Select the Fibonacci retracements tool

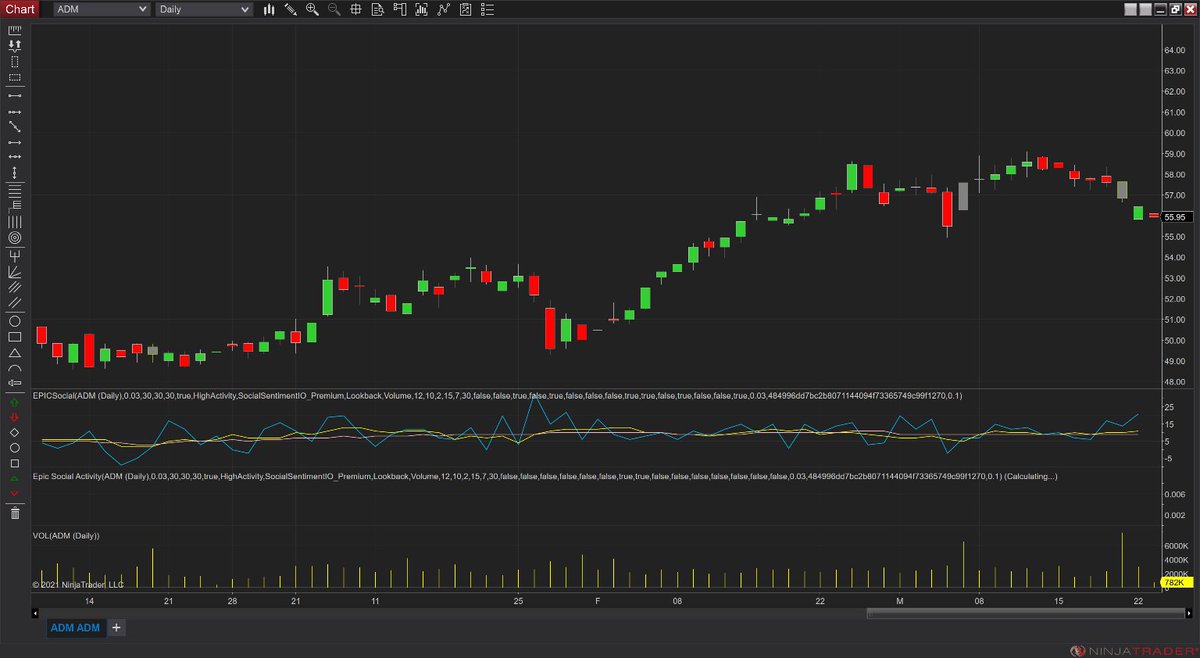click(15, 190)
